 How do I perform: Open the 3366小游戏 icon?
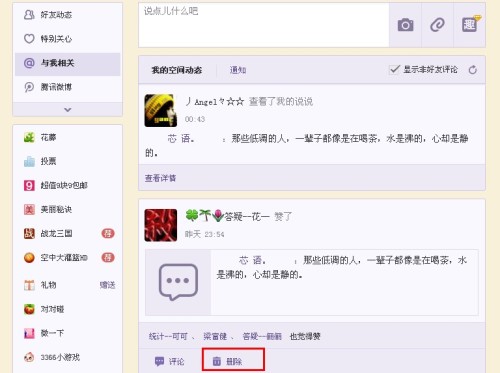pyautogui.click(x=29, y=357)
